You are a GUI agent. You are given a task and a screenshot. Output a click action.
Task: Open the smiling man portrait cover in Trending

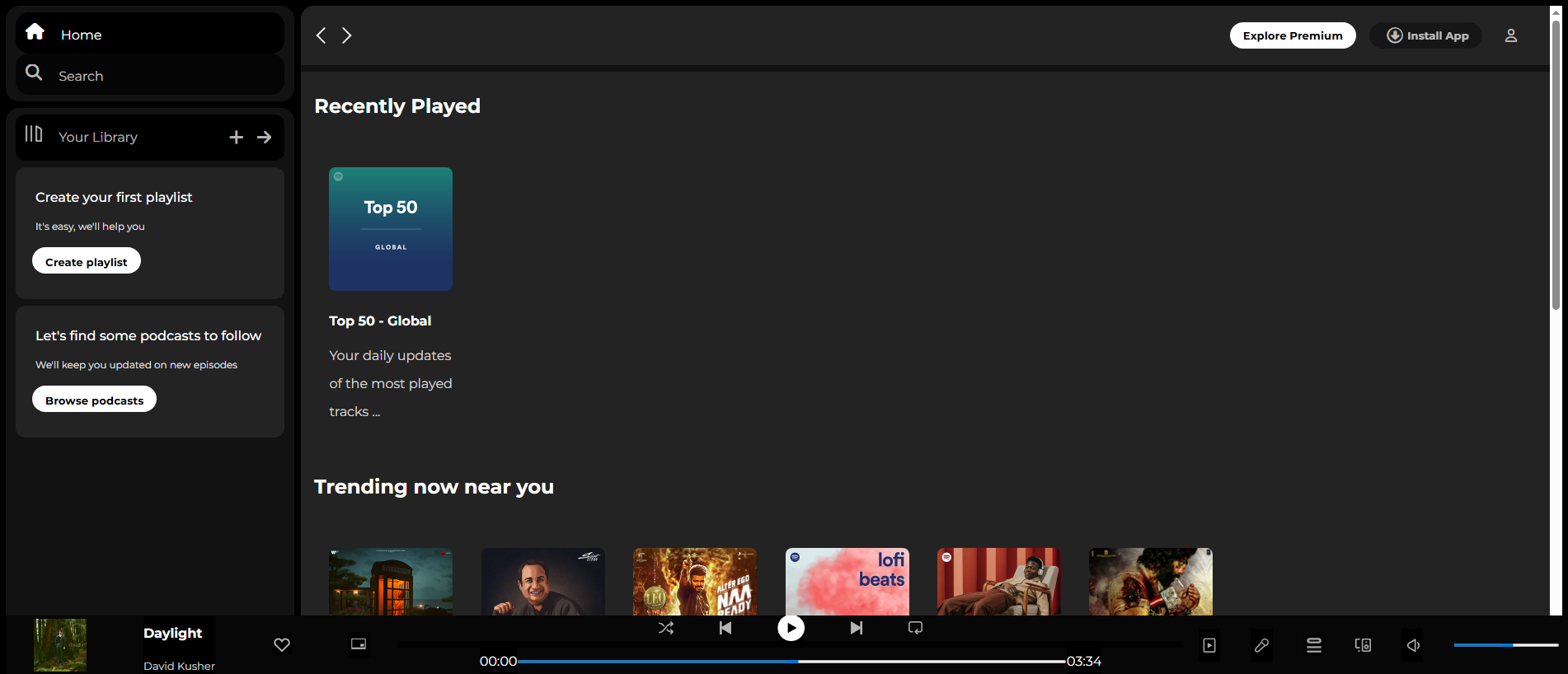543,582
